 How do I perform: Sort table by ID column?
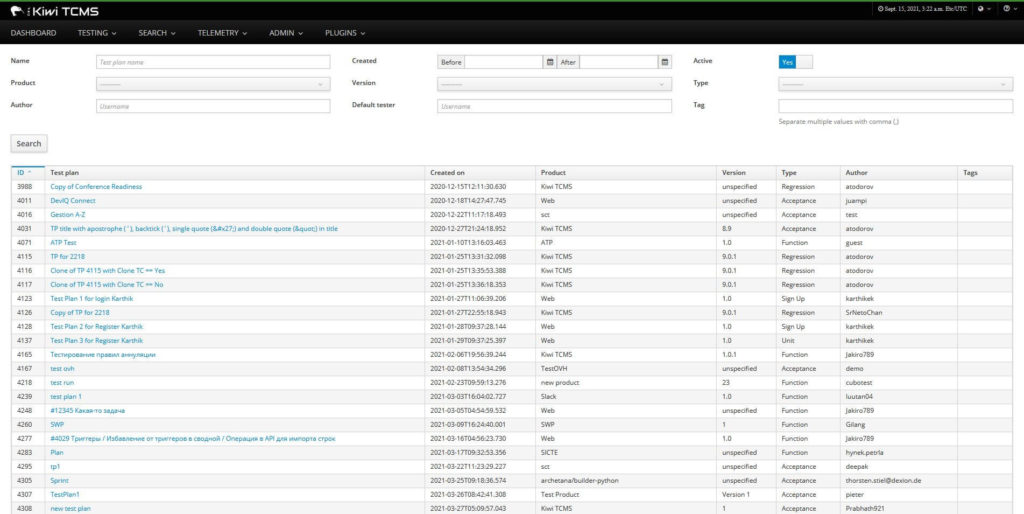tap(28, 173)
